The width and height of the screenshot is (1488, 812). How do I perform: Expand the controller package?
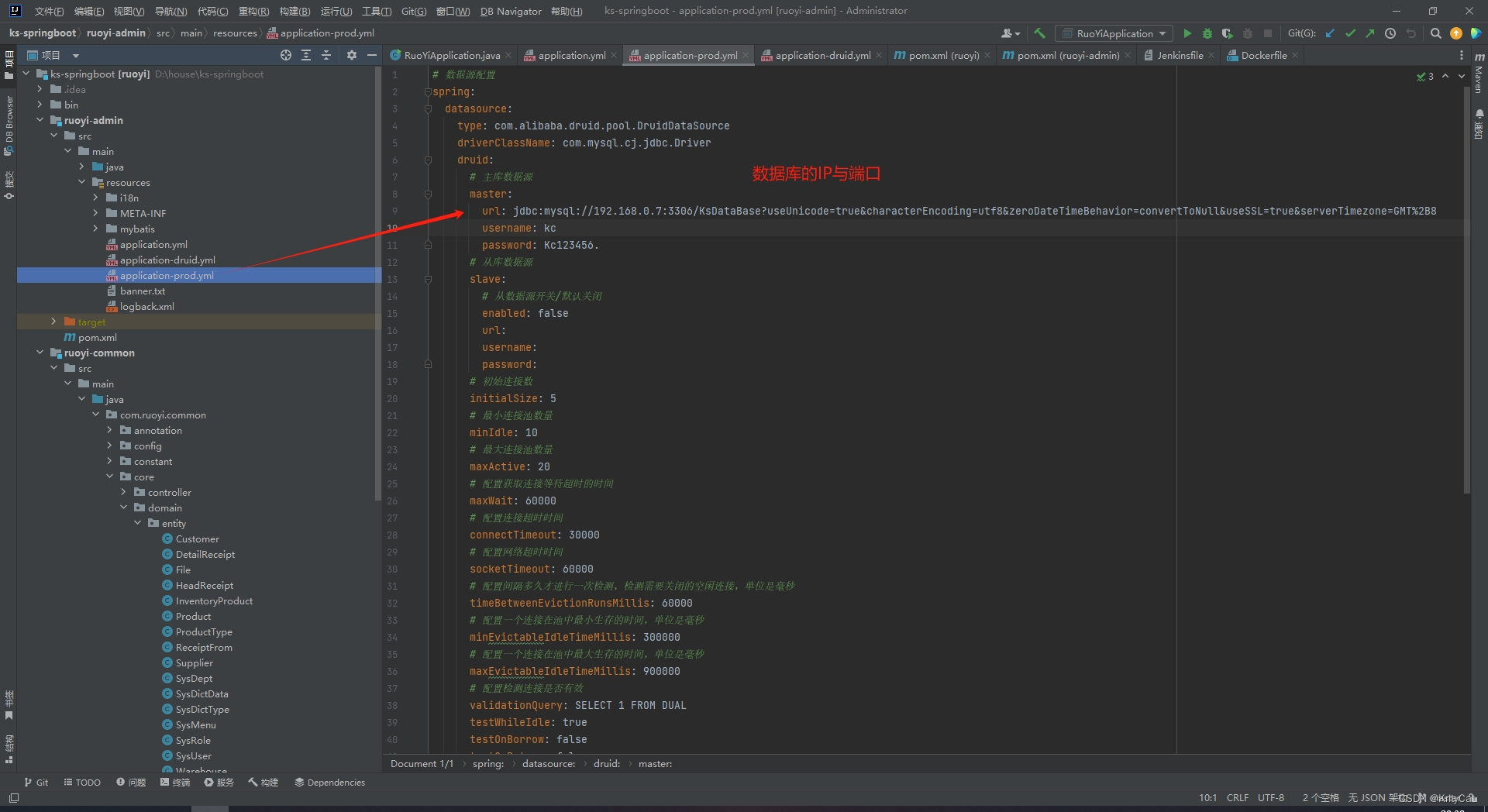coord(123,492)
